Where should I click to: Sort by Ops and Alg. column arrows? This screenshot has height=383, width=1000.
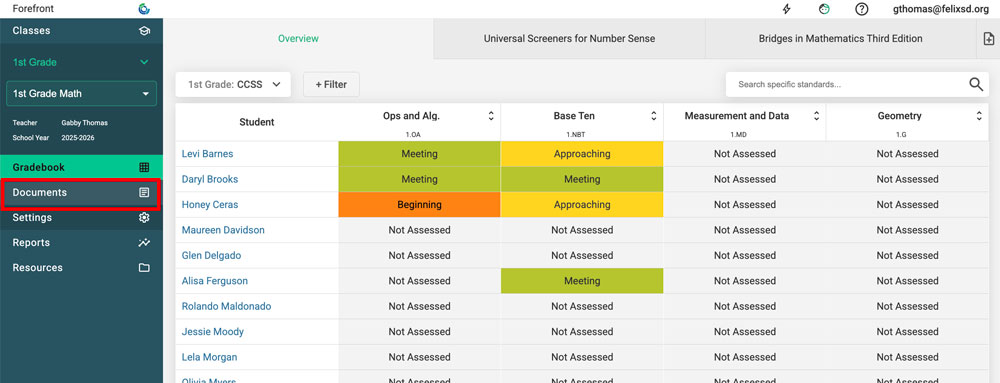click(x=491, y=116)
